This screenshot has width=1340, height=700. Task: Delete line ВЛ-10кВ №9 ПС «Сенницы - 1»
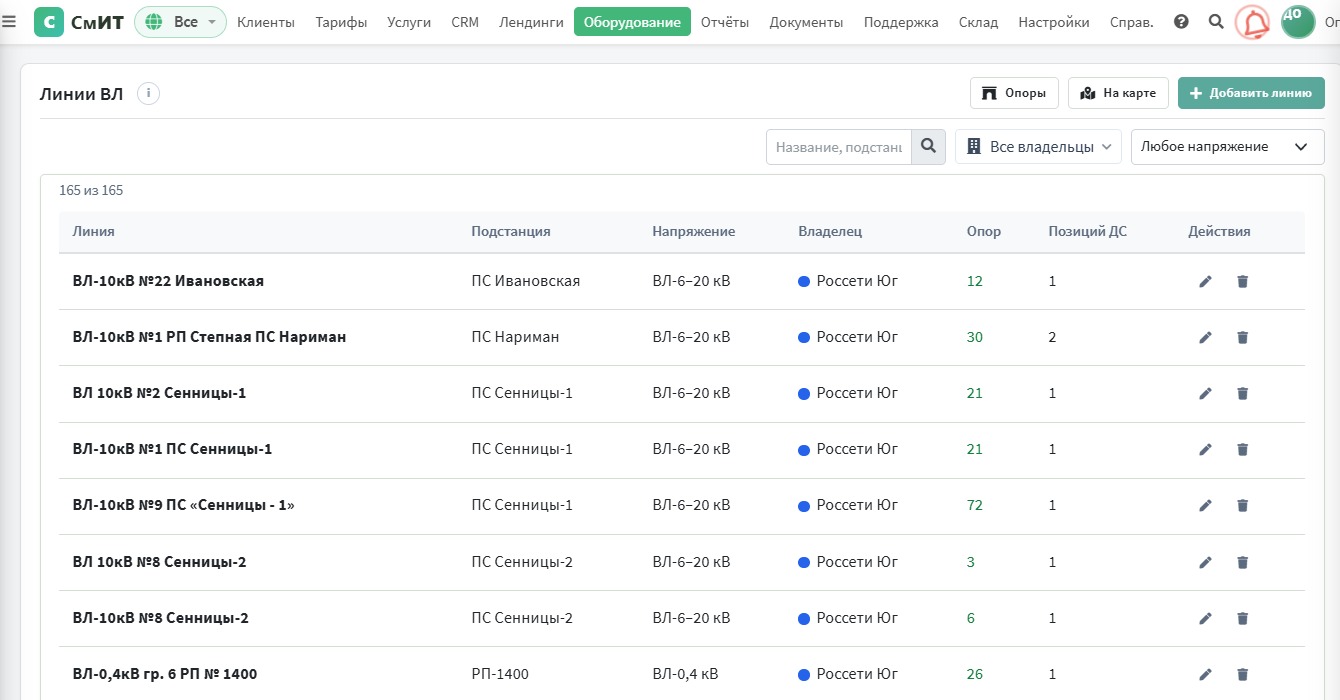click(1242, 506)
